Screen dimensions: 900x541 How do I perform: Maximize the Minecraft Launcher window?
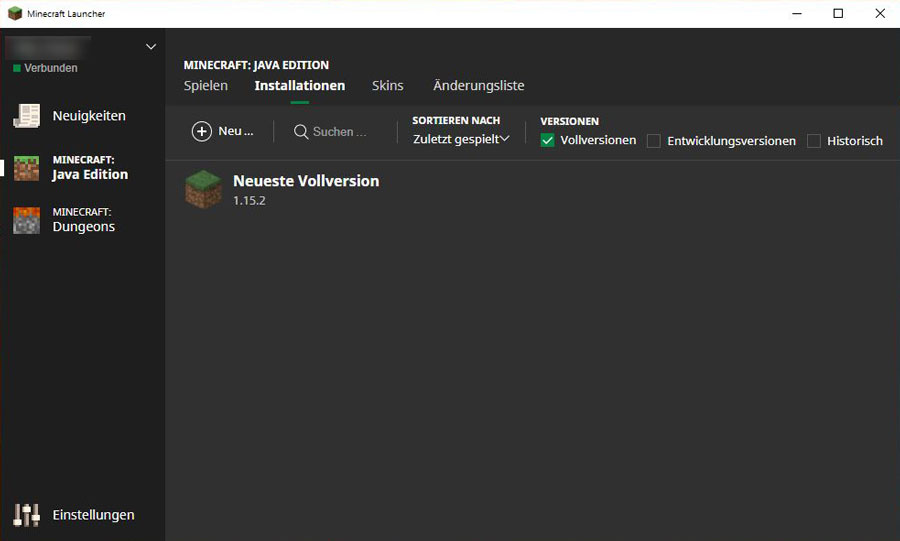pyautogui.click(x=838, y=14)
